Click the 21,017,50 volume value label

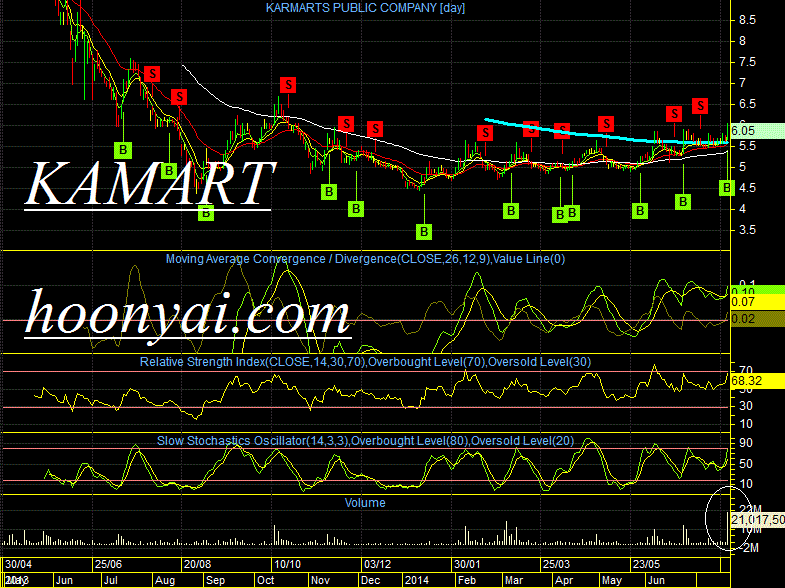pos(757,520)
